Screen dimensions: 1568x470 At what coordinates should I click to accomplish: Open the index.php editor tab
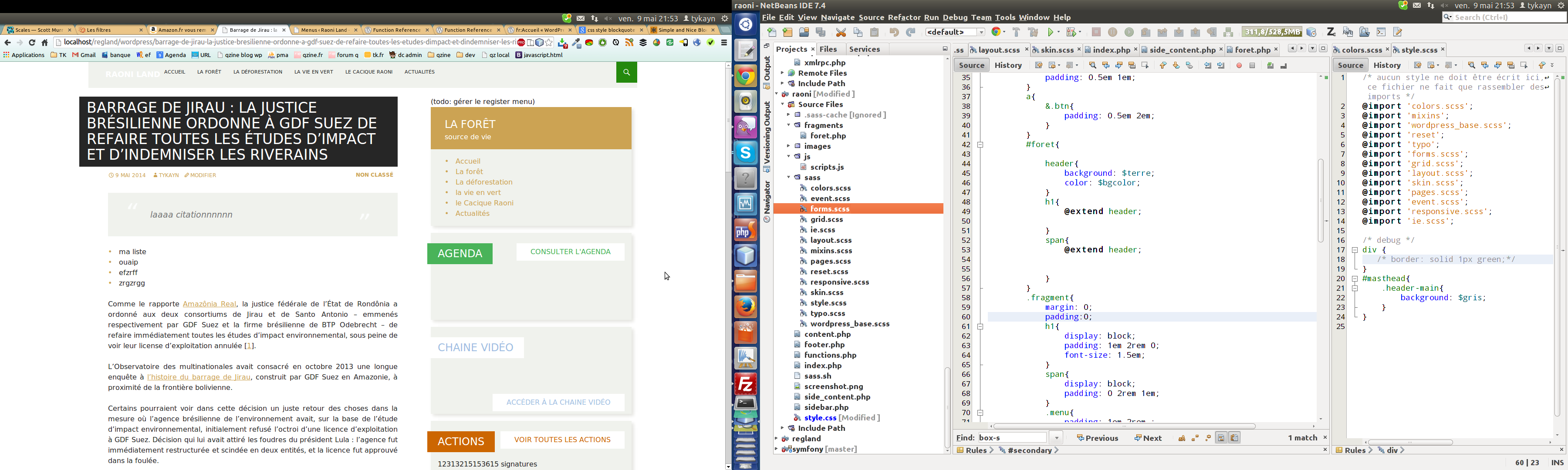point(1111,50)
